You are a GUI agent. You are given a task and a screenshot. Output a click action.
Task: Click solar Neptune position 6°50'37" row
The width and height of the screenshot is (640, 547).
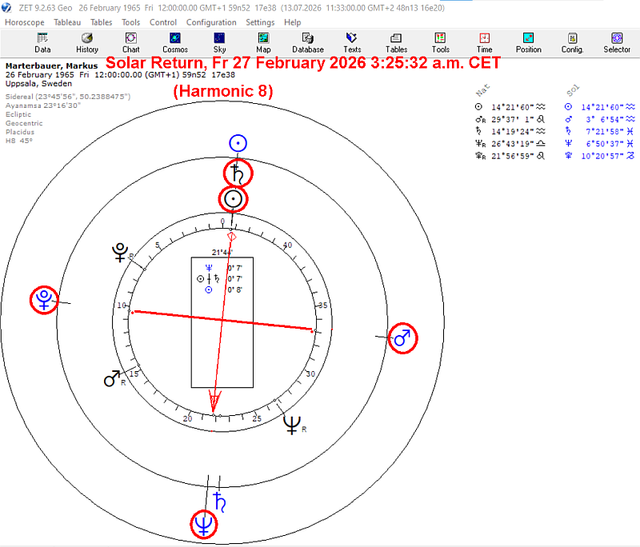600,144
